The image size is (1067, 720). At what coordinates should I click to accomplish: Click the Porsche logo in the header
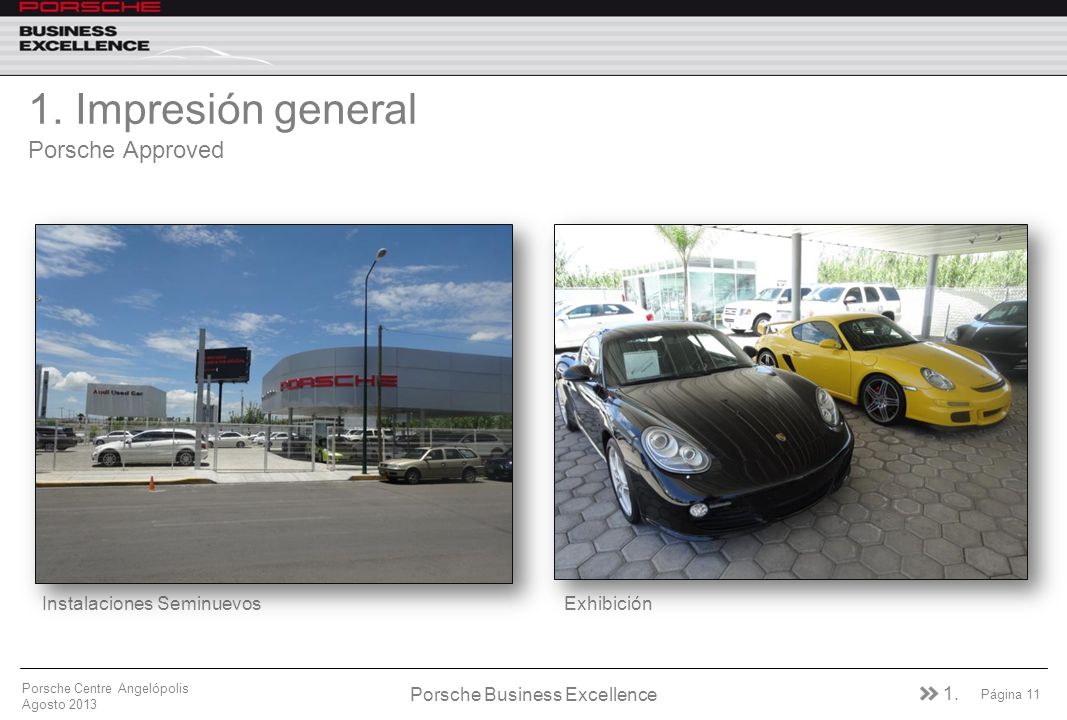point(90,7)
